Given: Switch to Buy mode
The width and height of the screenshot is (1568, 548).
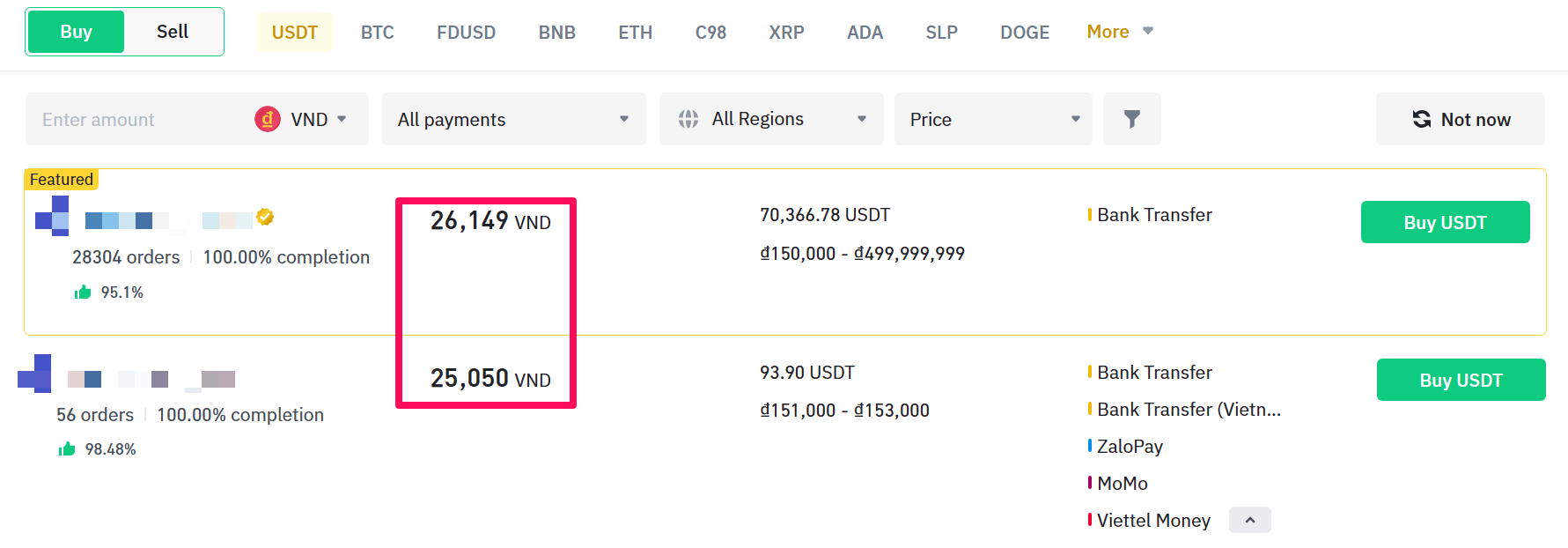Looking at the screenshot, I should [76, 32].
